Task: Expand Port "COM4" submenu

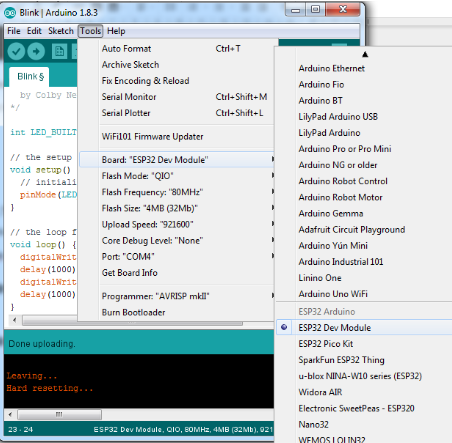Action: point(177,256)
